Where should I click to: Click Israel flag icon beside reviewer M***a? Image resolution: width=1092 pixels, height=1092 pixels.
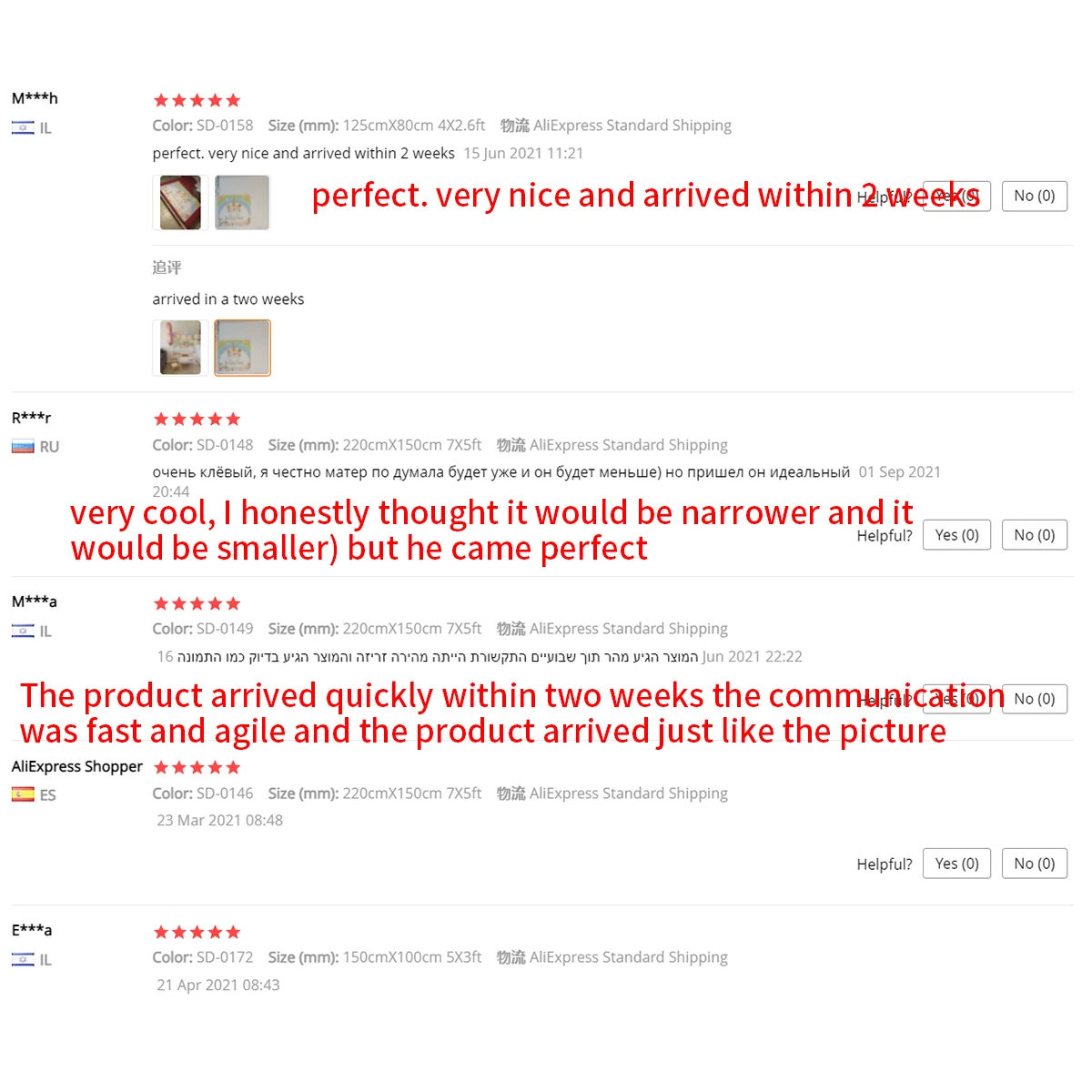(23, 631)
